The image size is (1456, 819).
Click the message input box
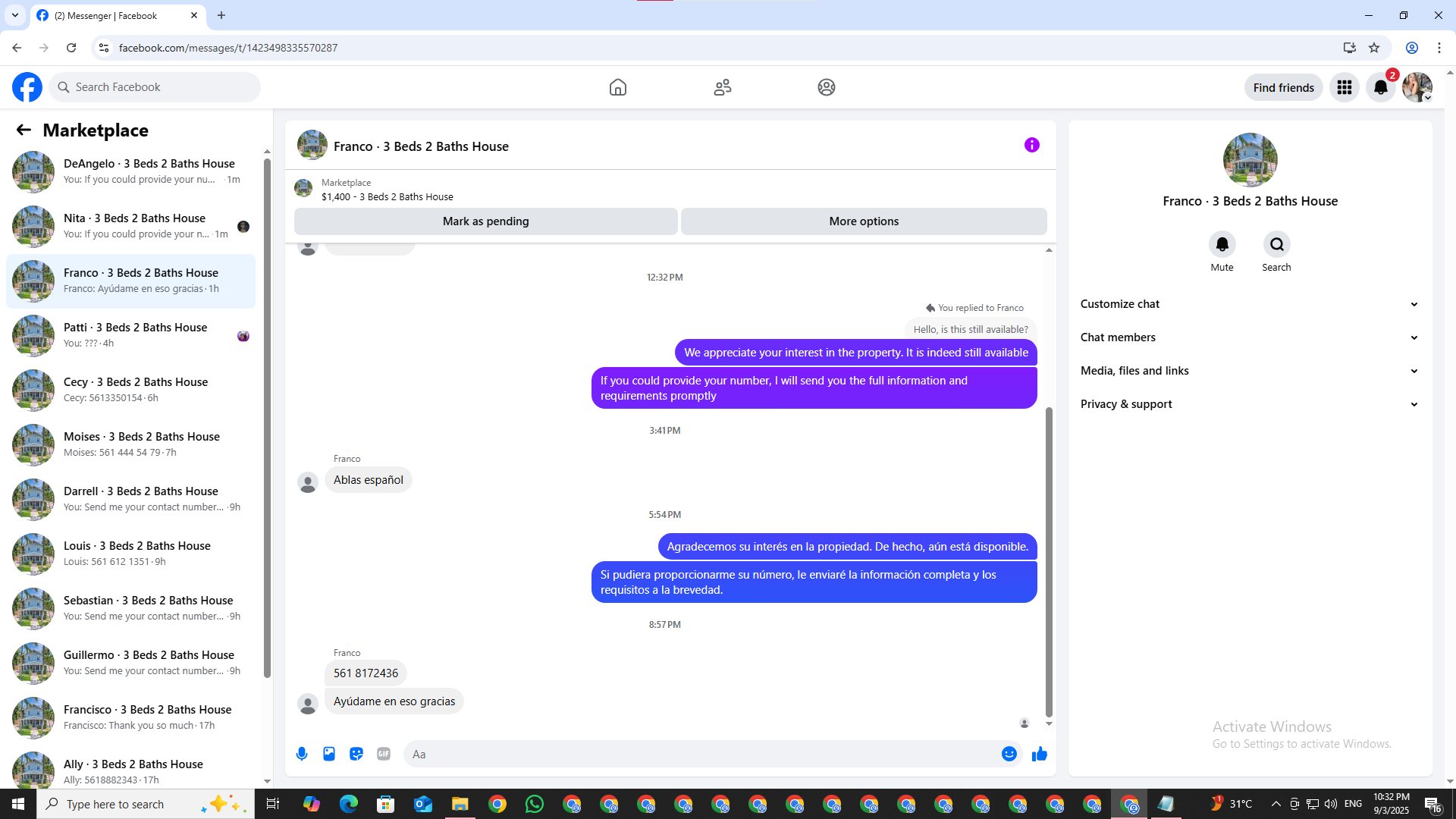tap(701, 754)
